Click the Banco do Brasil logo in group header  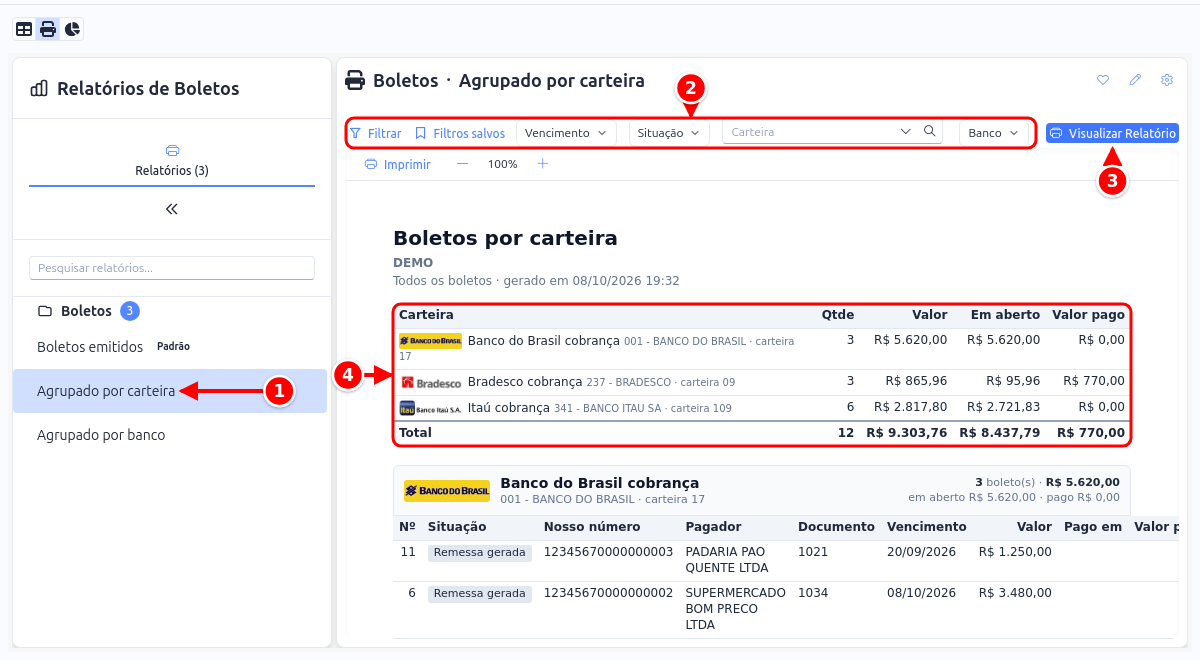point(447,491)
